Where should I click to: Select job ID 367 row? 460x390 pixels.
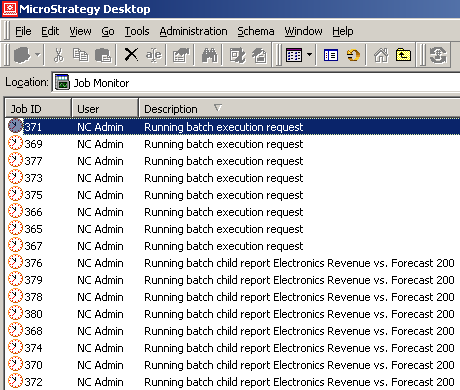233,246
